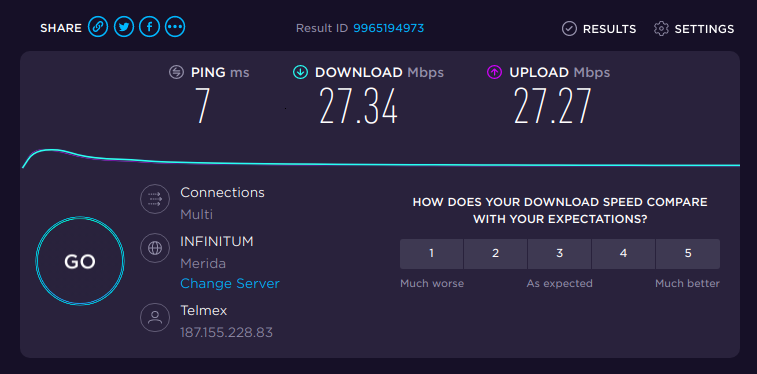
Task: Open the Change Server link
Action: point(230,283)
